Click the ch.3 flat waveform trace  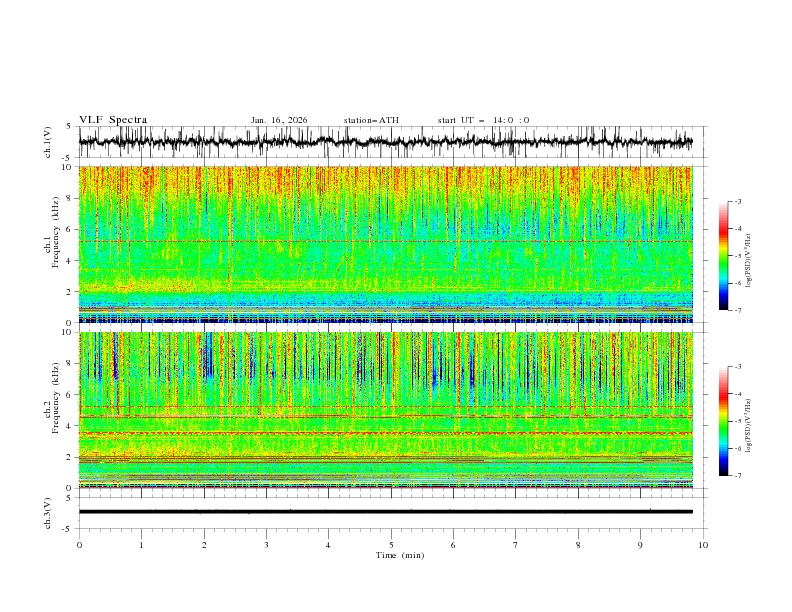[x=386, y=512]
